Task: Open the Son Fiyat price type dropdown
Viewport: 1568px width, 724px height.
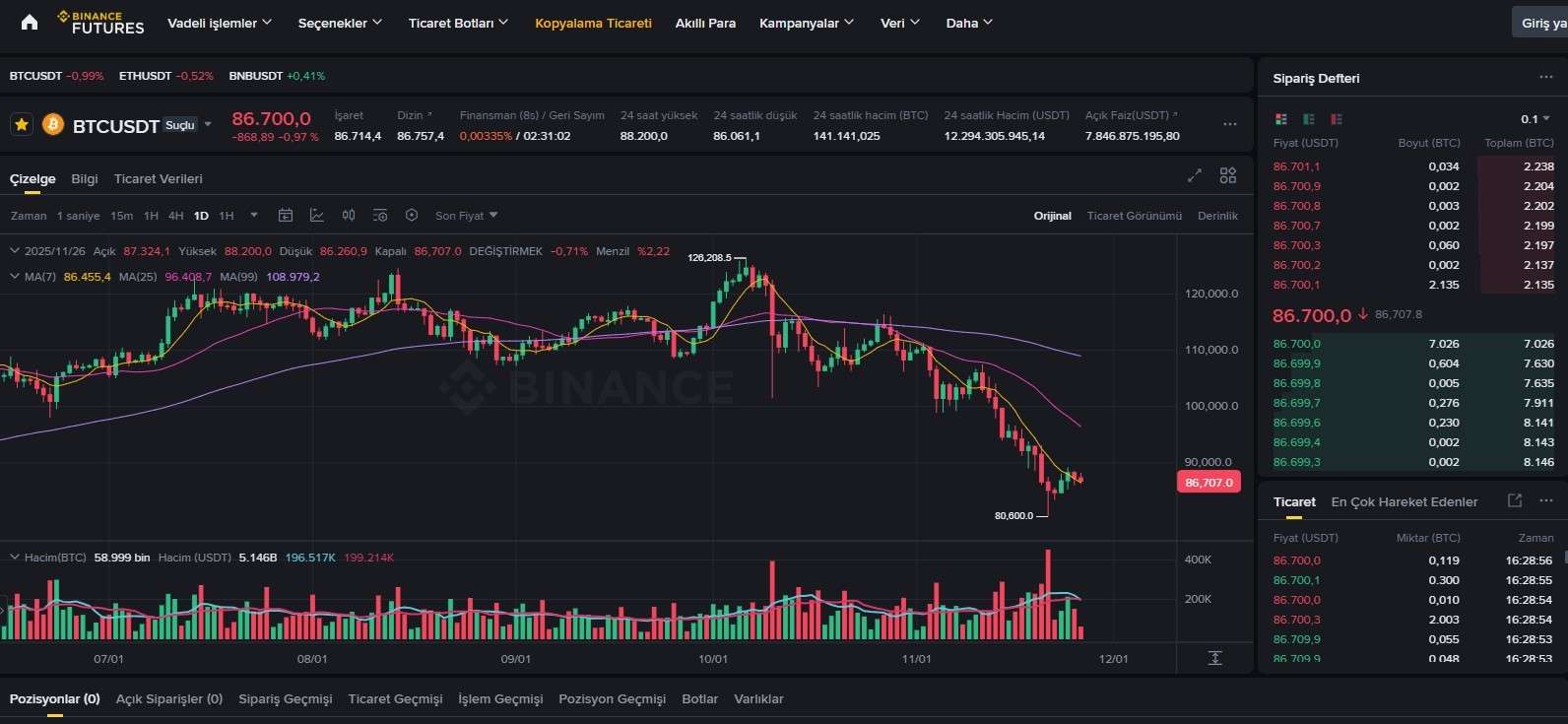Action: click(467, 215)
